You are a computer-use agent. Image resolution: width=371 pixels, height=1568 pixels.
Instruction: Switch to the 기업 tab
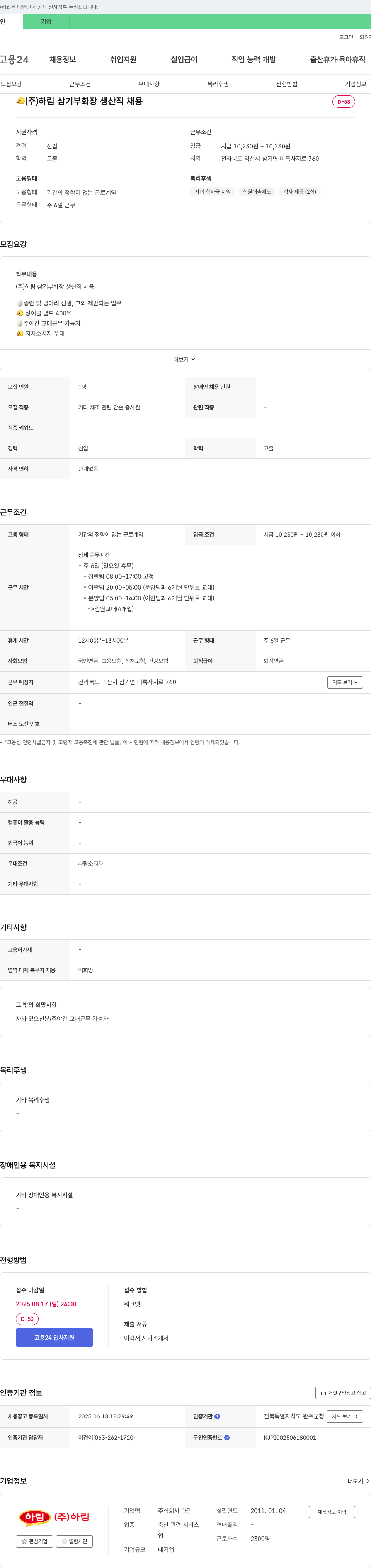point(46,22)
